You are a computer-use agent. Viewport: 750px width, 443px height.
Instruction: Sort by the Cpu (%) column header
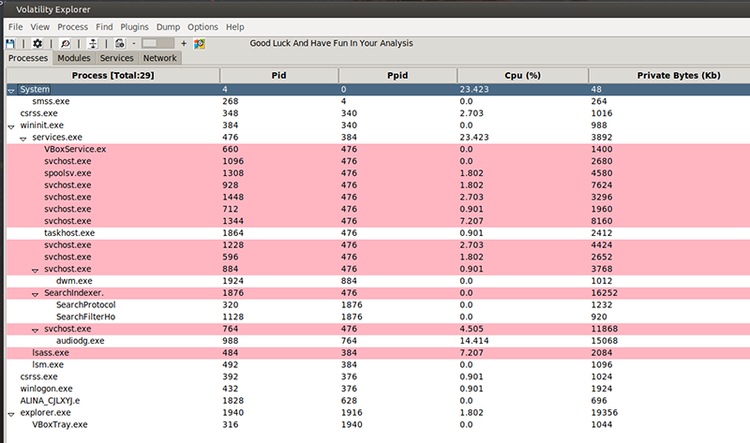pyautogui.click(x=522, y=75)
